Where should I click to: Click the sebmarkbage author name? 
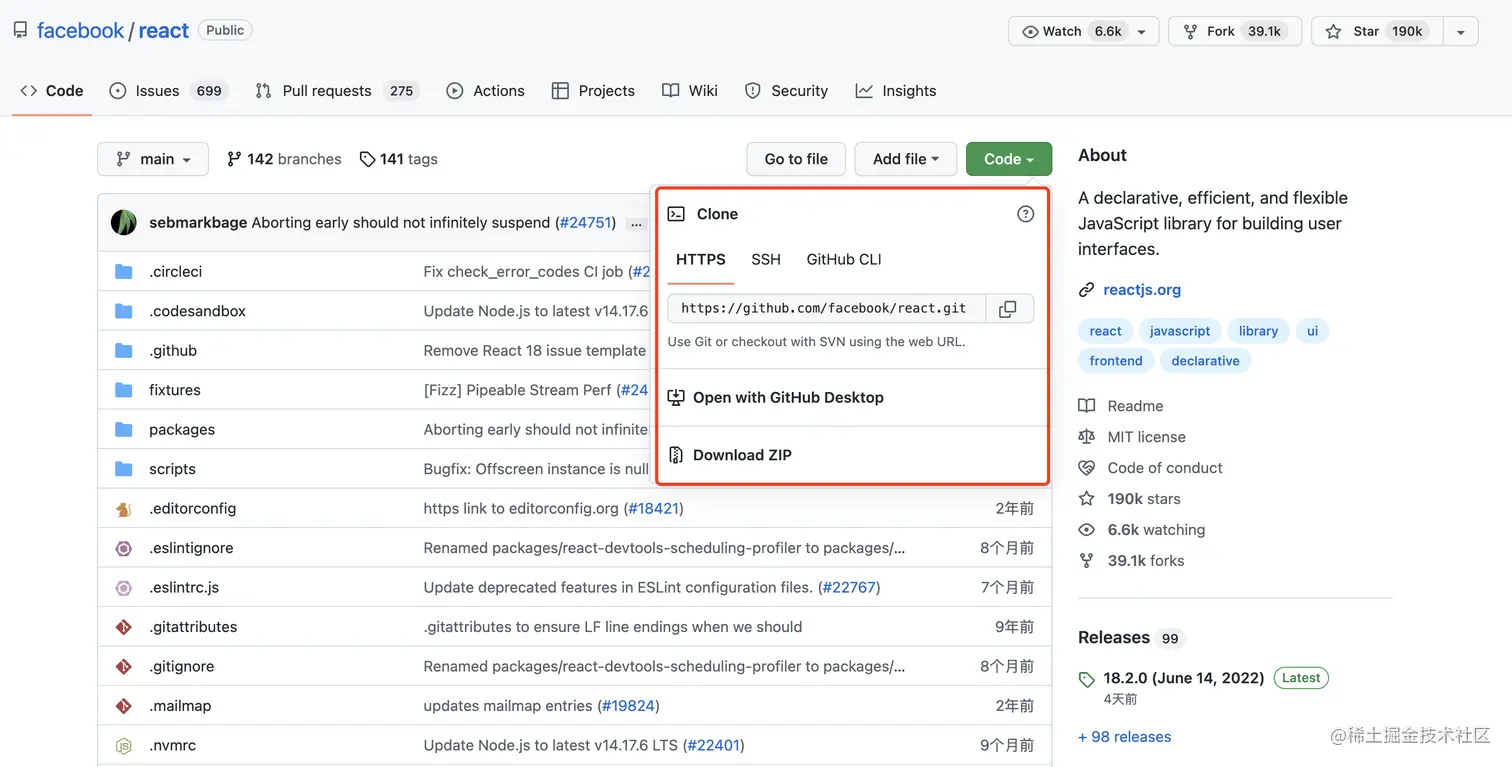coord(198,223)
